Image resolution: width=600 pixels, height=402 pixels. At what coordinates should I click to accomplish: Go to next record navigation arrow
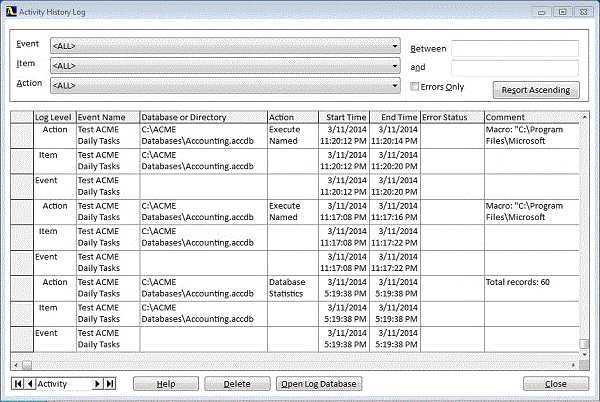coord(97,384)
